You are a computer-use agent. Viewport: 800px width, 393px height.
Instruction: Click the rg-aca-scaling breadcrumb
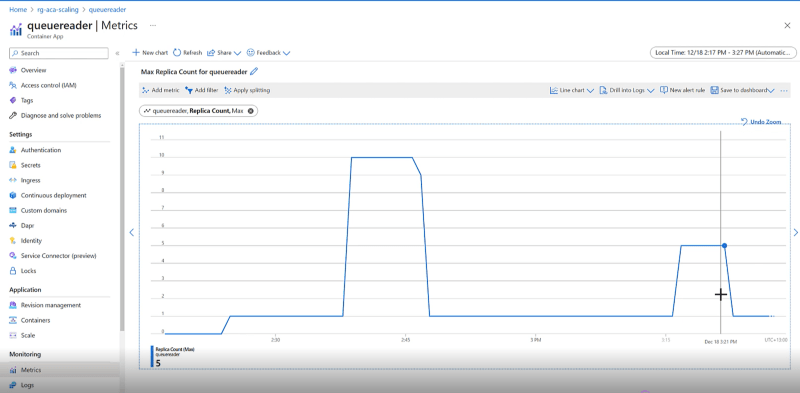[58, 10]
